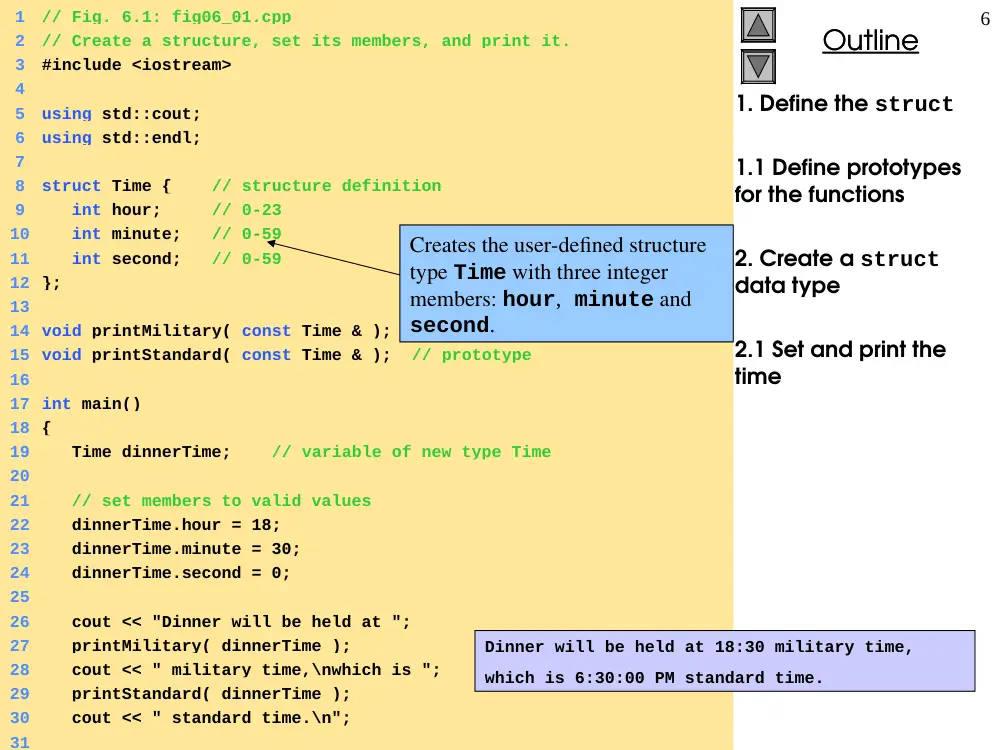Click the fig06_01.cpp comment on line 1
The image size is (1000, 750).
tap(166, 17)
